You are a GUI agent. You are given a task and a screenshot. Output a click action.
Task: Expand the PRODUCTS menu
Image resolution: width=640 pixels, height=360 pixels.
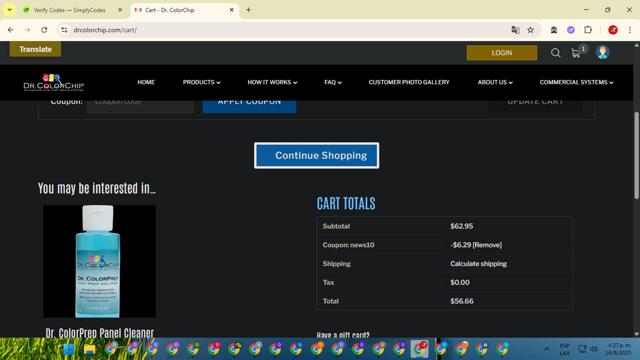[201, 82]
